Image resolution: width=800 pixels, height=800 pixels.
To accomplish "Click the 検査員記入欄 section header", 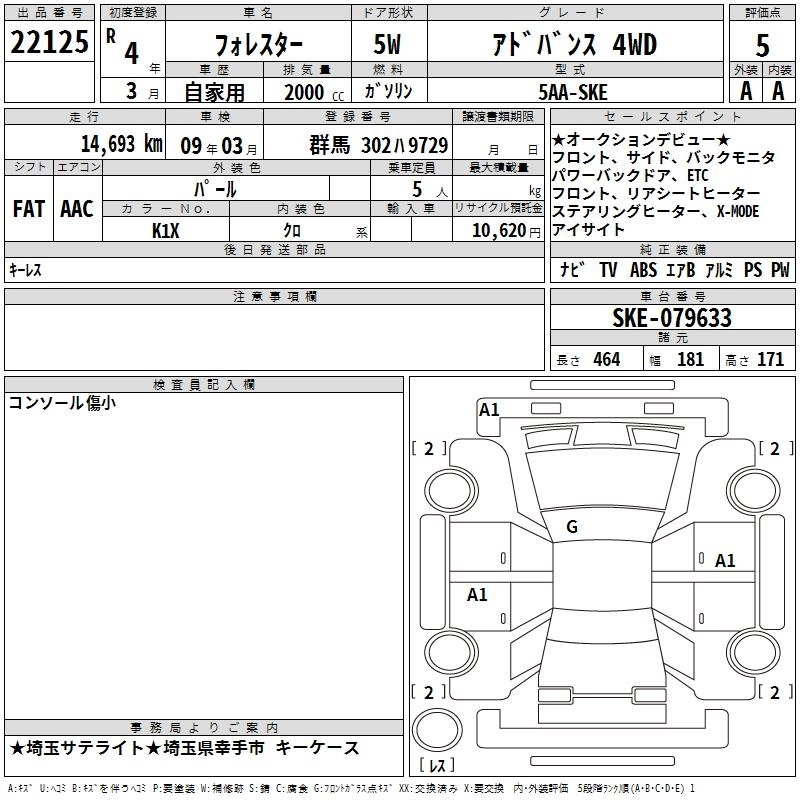I will click(x=204, y=385).
